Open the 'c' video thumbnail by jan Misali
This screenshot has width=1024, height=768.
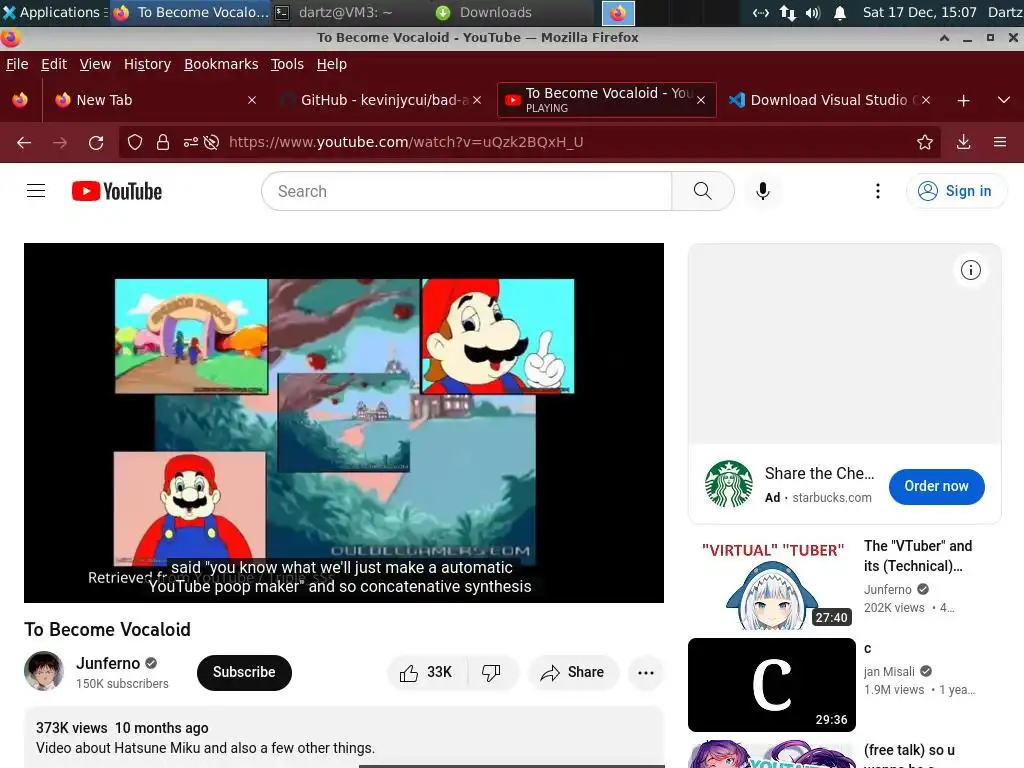point(771,684)
